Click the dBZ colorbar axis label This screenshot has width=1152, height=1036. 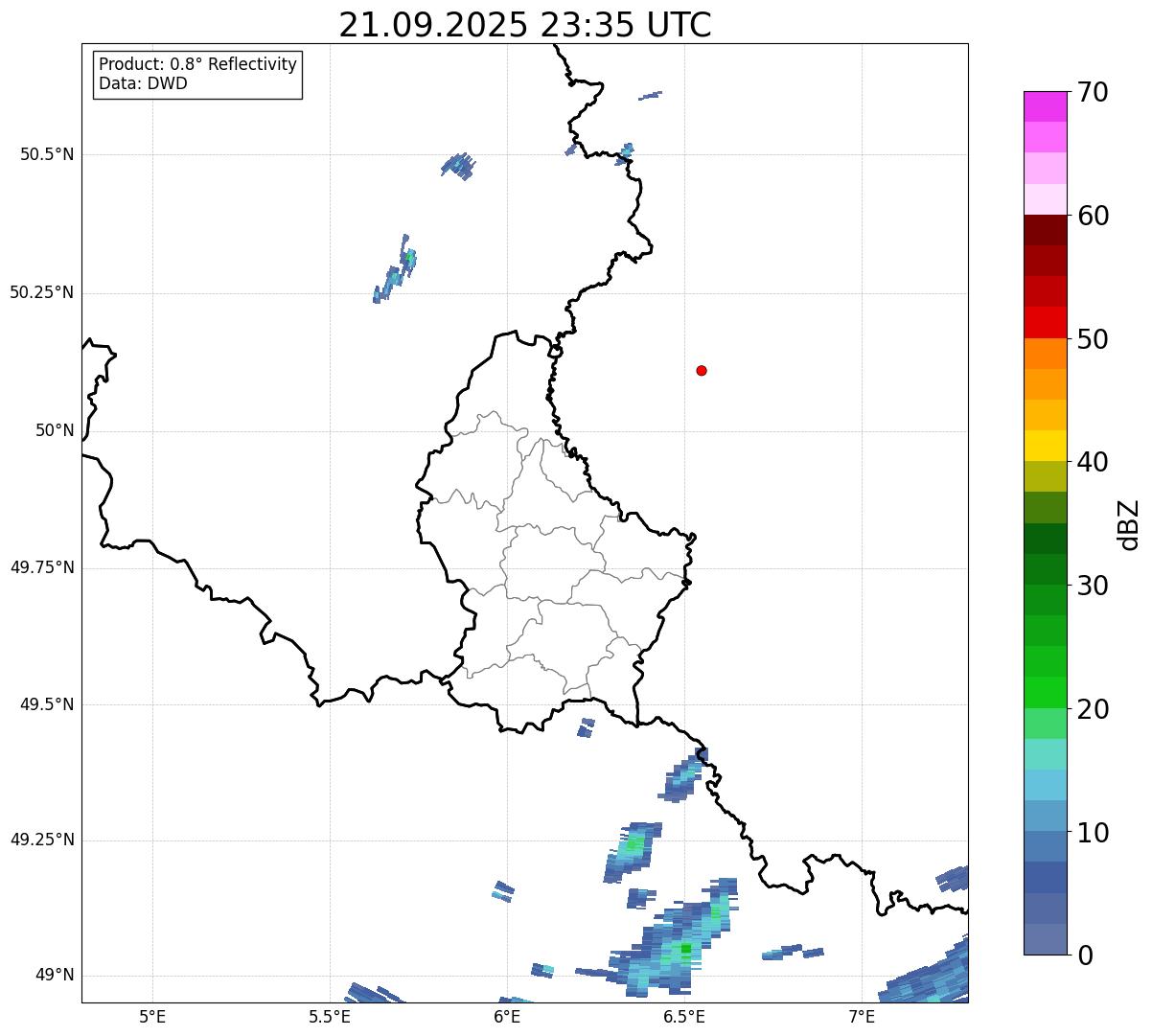[x=1129, y=523]
